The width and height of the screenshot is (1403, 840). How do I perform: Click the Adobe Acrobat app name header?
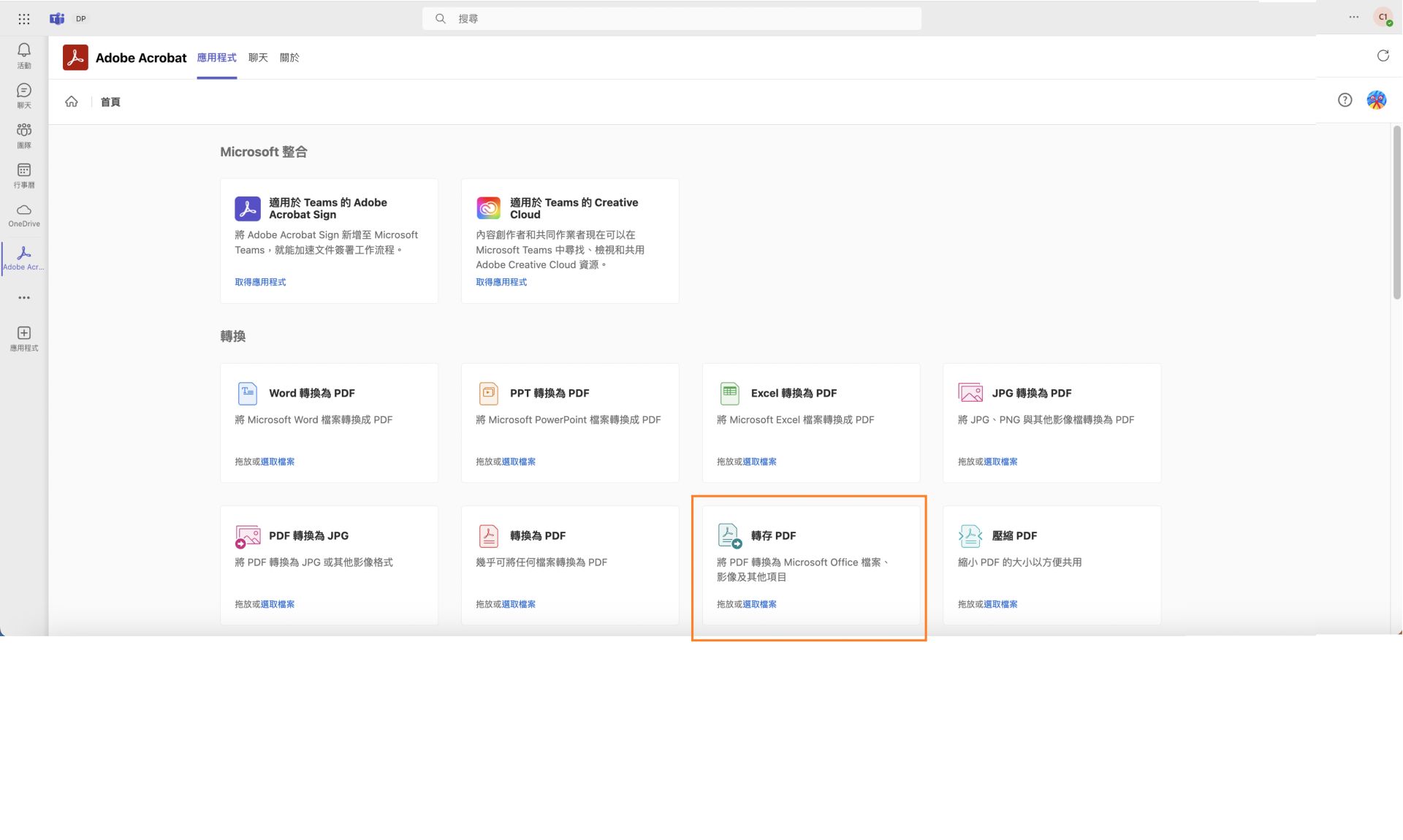click(x=141, y=58)
